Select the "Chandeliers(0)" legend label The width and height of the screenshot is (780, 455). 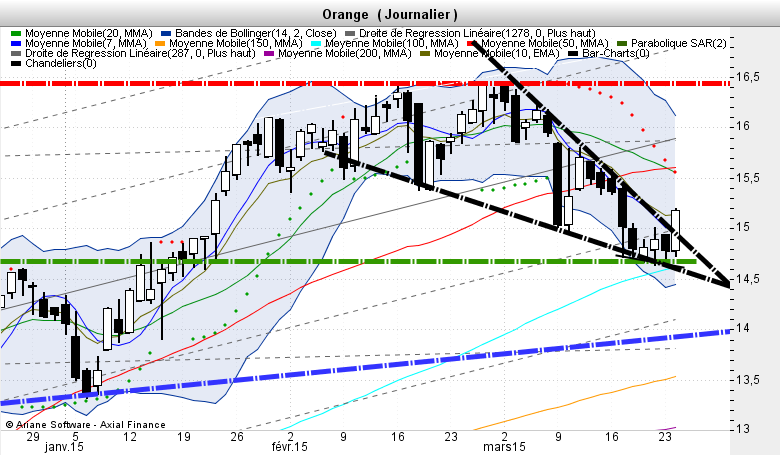61,63
